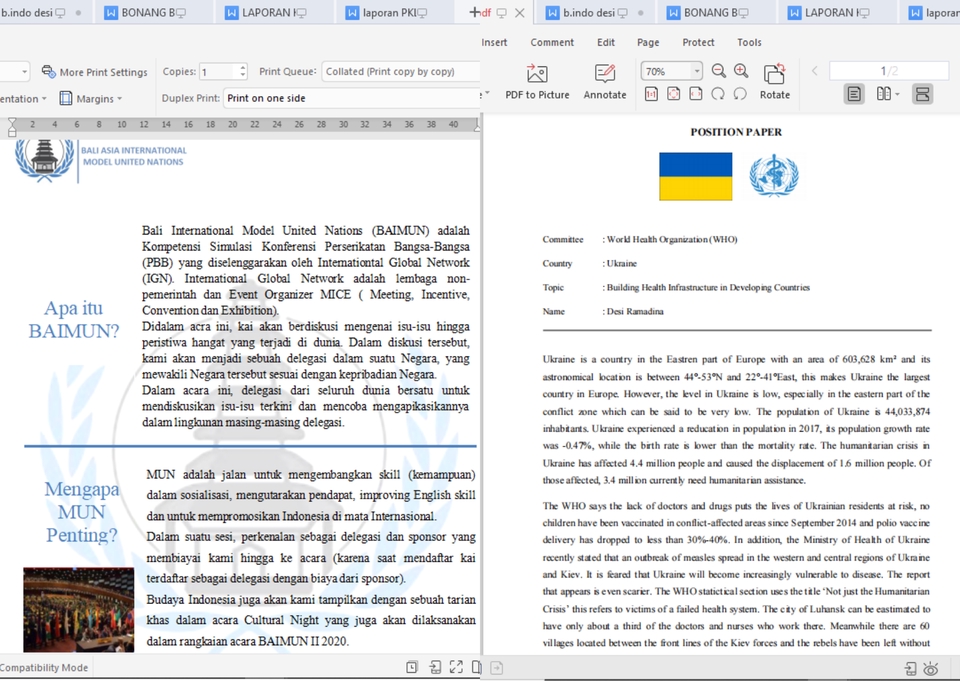
Task: Close the active pdf tab with X
Action: [x=520, y=13]
